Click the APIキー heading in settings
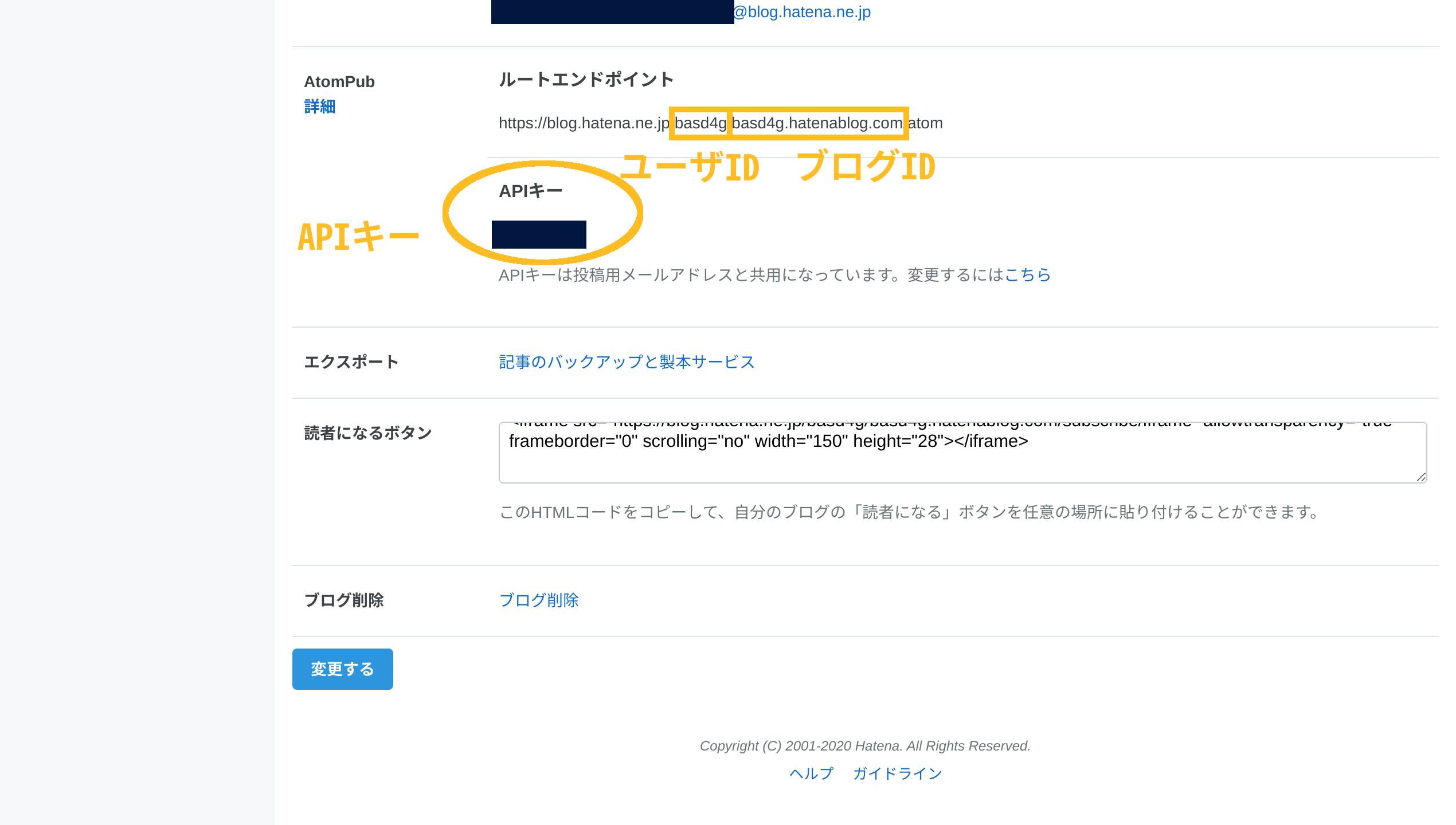 [x=531, y=191]
